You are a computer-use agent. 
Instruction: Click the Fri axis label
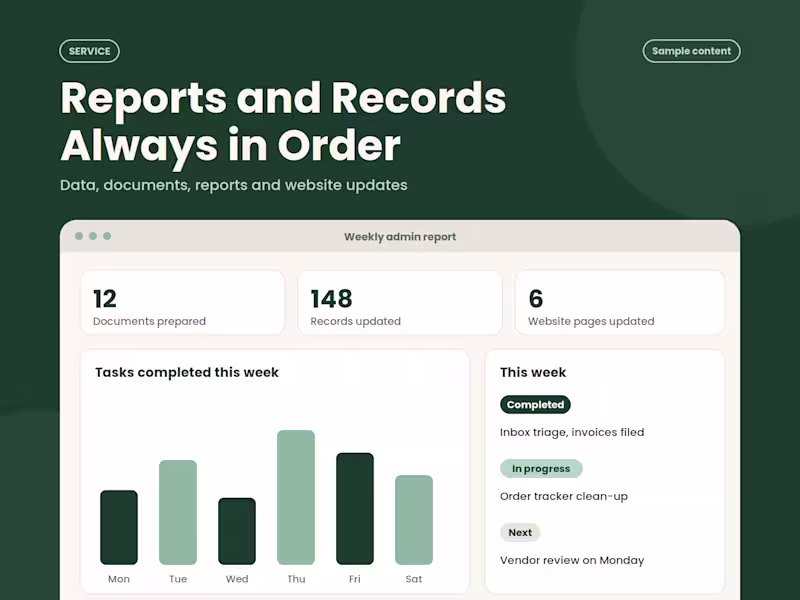coord(355,579)
